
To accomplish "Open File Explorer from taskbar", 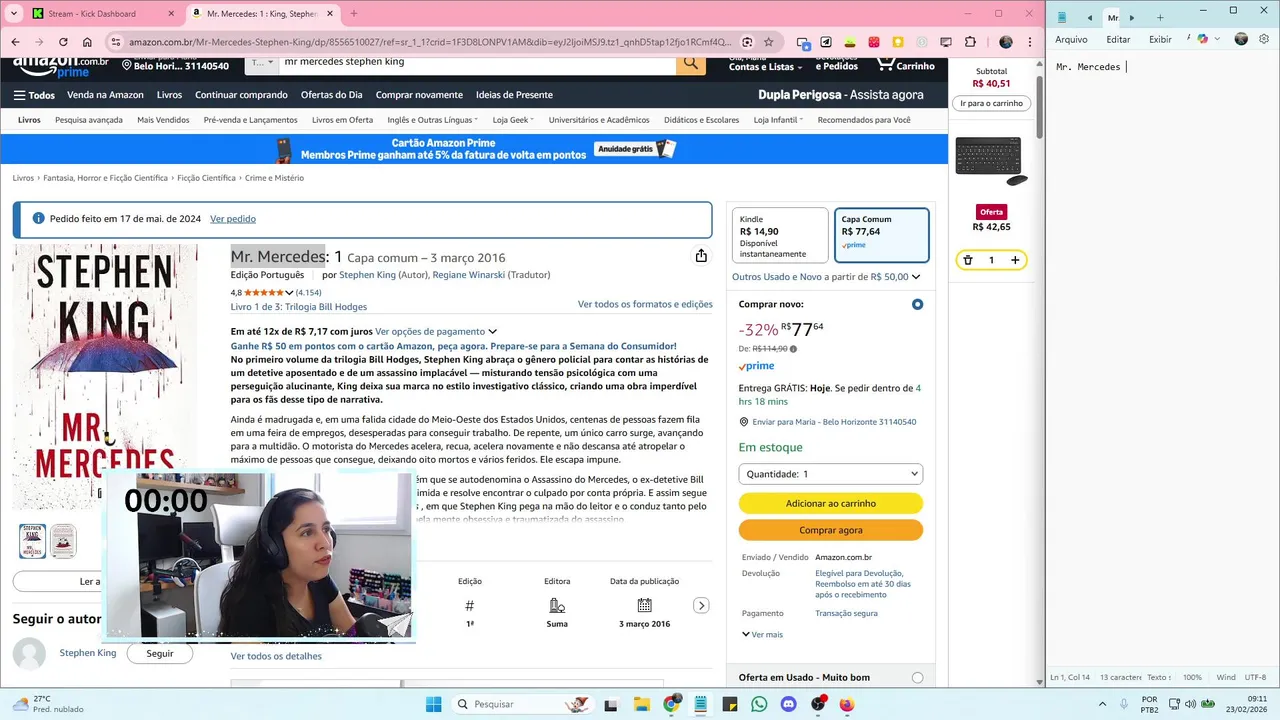I will [642, 704].
